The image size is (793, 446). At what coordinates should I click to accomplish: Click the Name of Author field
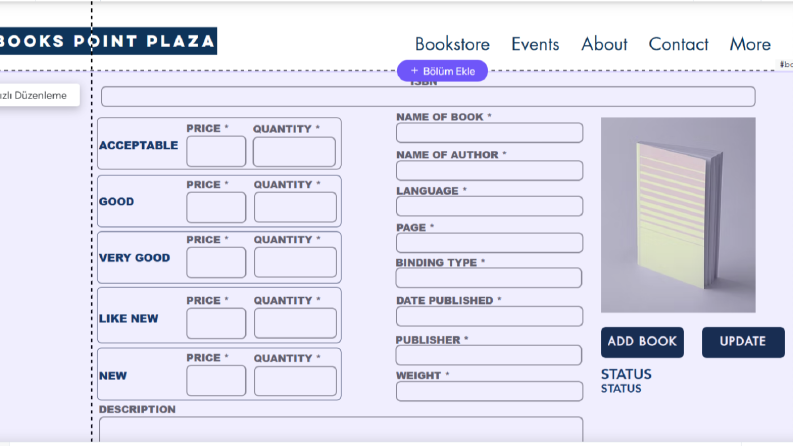pos(490,170)
